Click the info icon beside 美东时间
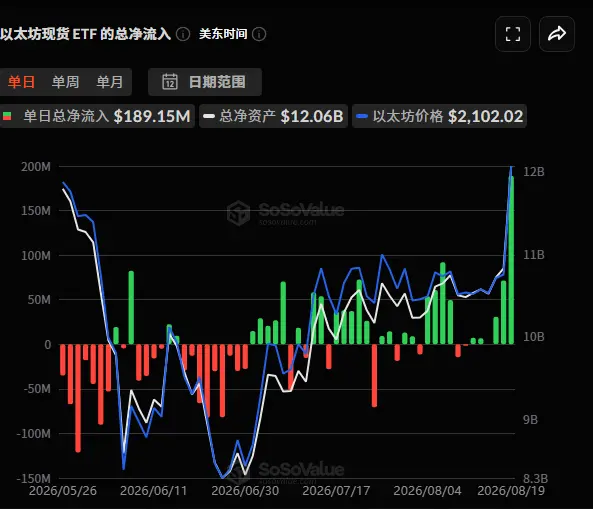 pos(259,34)
